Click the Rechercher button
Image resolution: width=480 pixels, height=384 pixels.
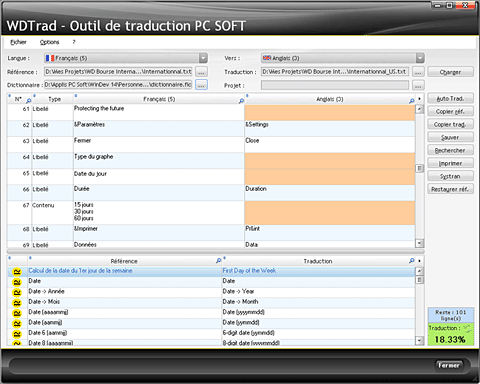coord(450,150)
